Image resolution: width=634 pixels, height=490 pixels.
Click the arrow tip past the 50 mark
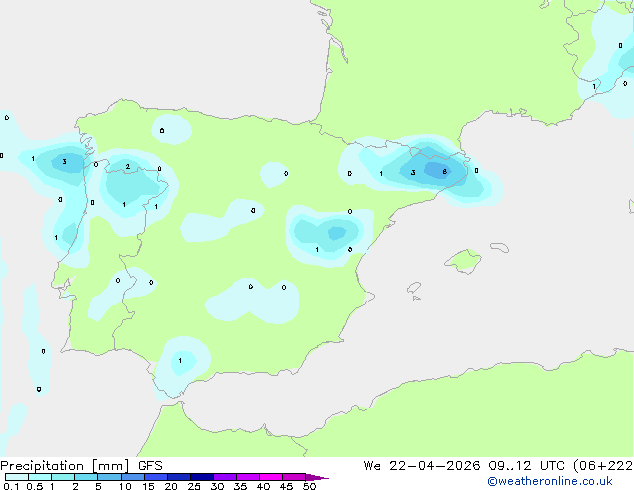(x=317, y=477)
